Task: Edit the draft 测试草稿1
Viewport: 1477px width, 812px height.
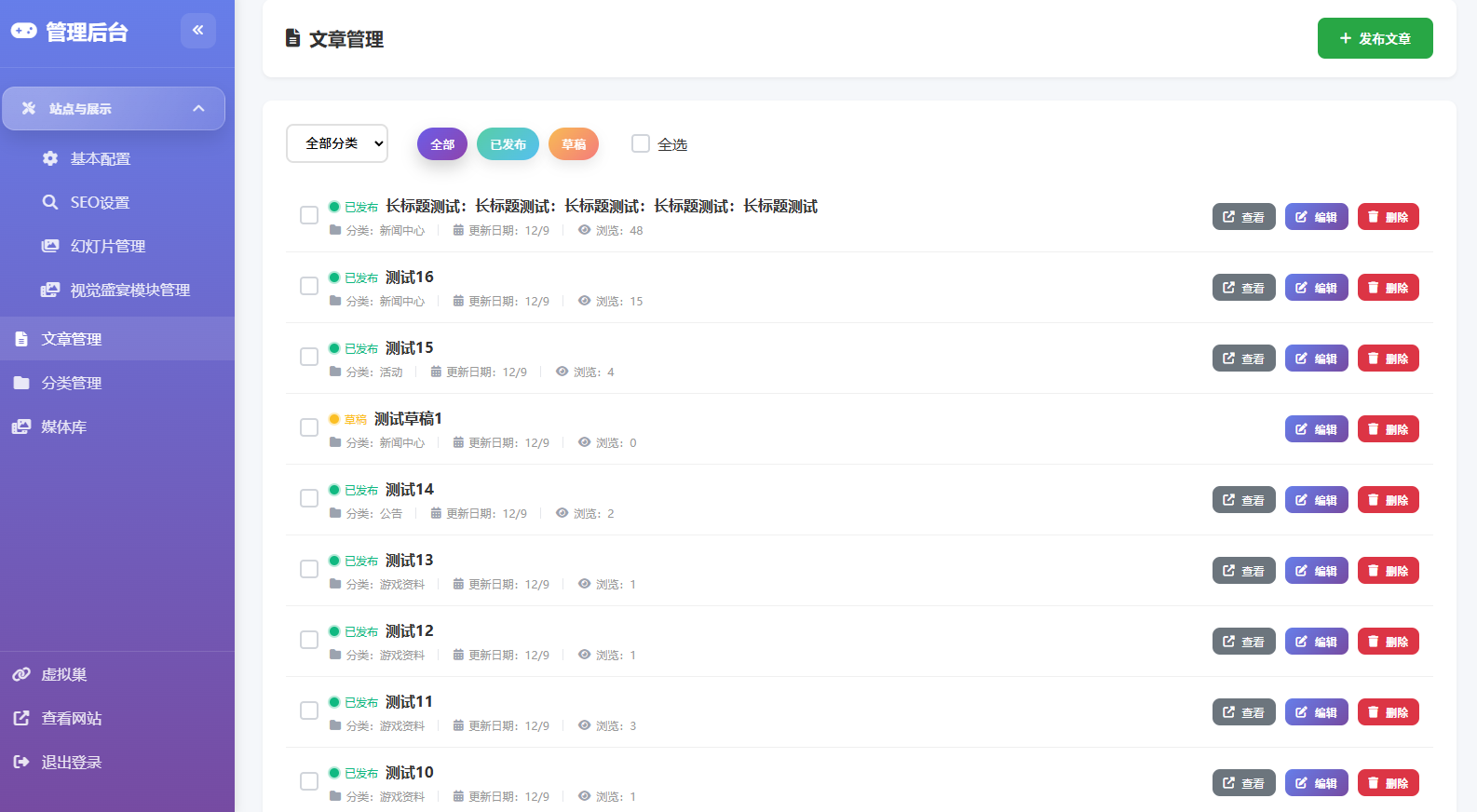Action: (1317, 429)
